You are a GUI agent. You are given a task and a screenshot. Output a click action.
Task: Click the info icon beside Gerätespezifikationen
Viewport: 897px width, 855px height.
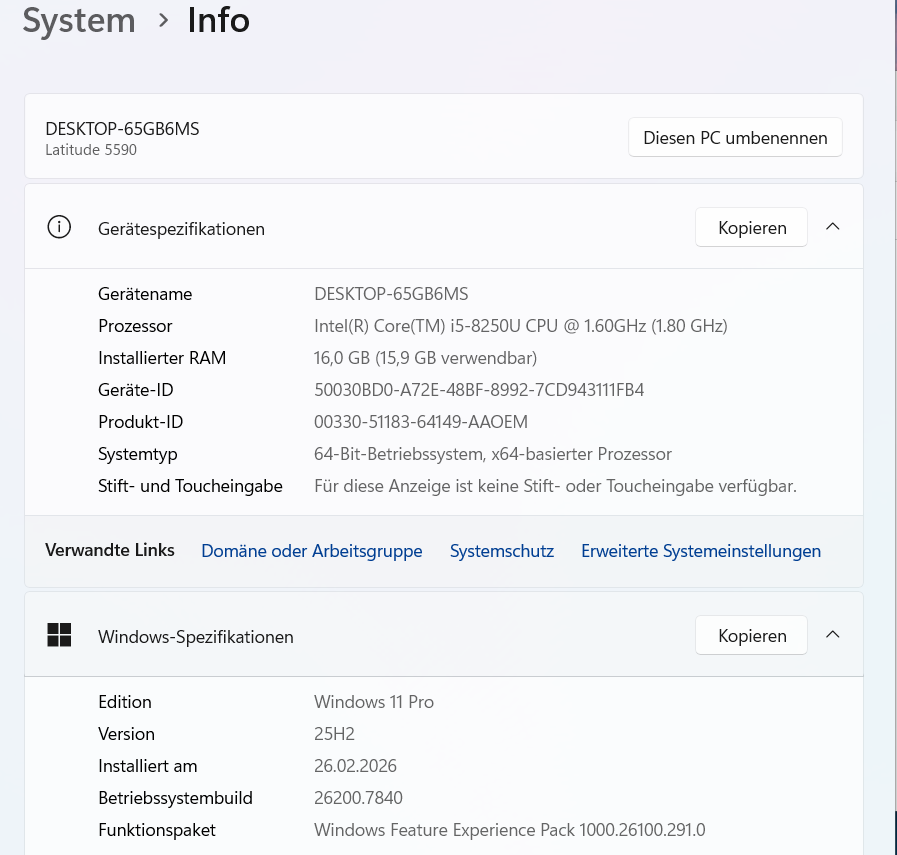(59, 228)
